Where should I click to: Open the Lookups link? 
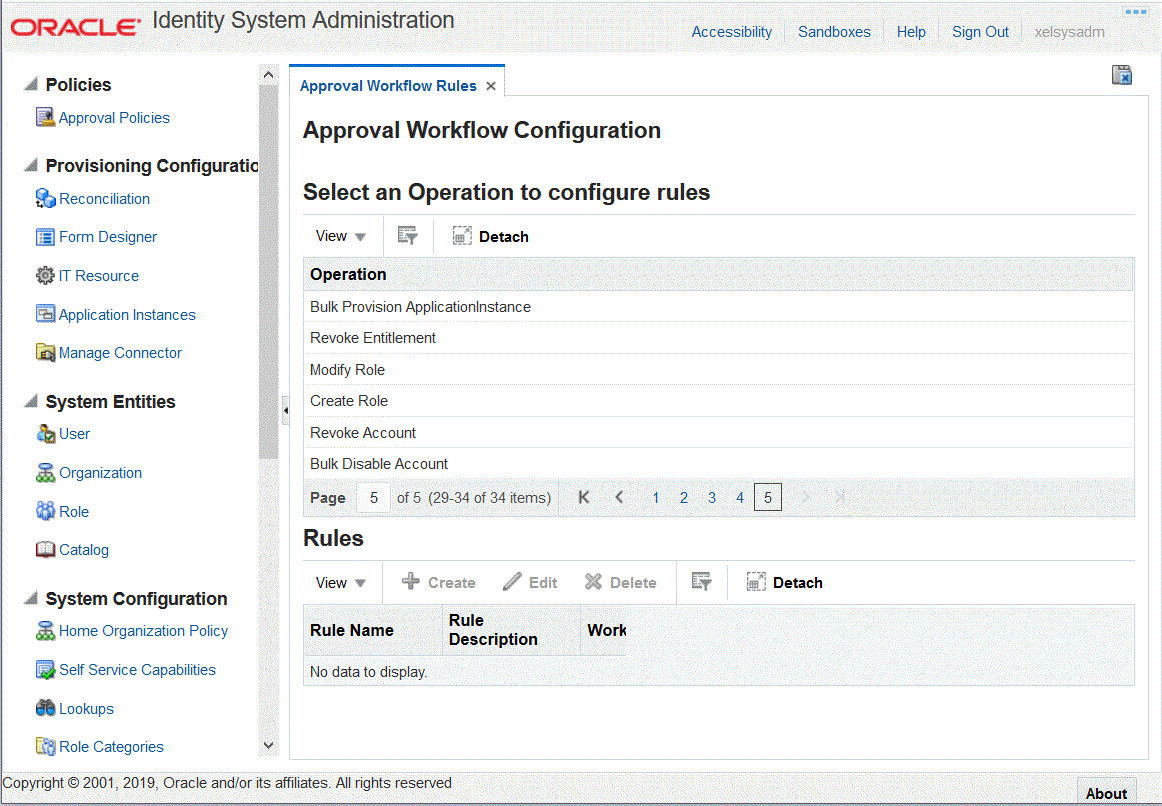coord(86,708)
